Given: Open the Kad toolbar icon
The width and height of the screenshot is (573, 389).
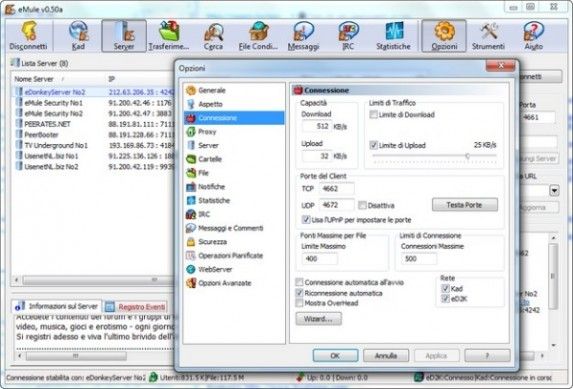Looking at the screenshot, I should (78, 35).
